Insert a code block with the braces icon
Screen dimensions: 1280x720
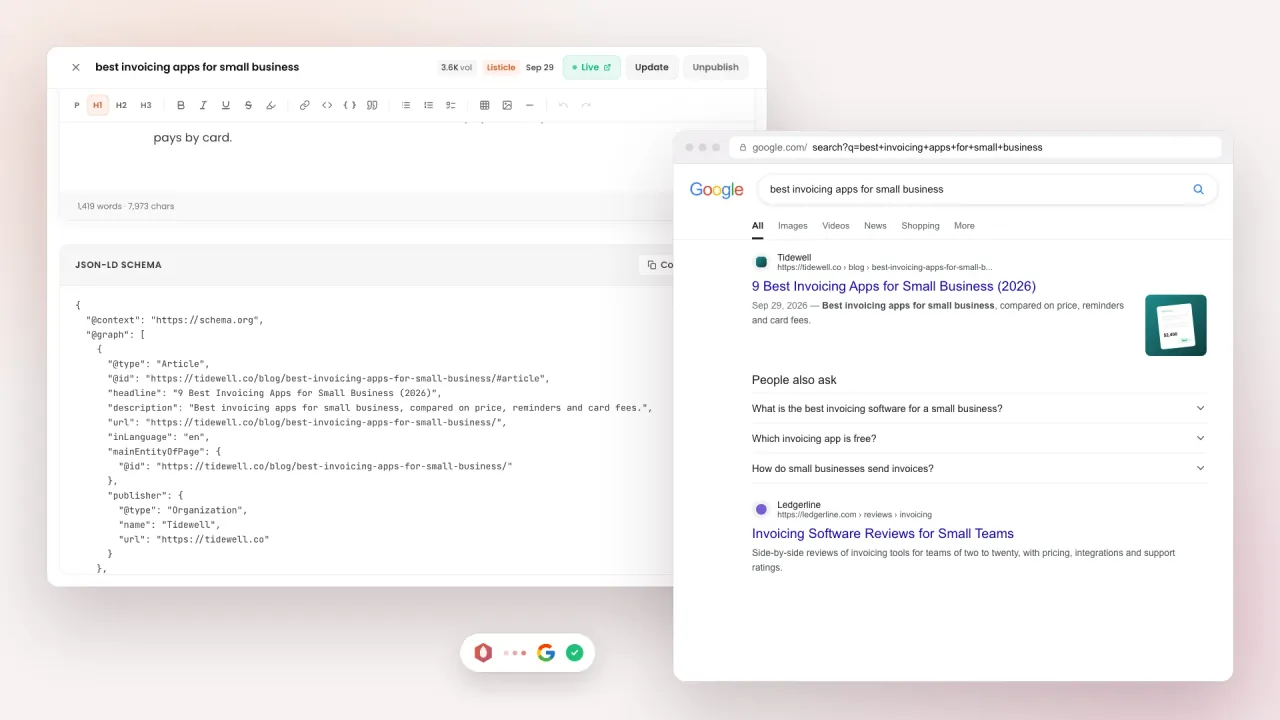350,105
